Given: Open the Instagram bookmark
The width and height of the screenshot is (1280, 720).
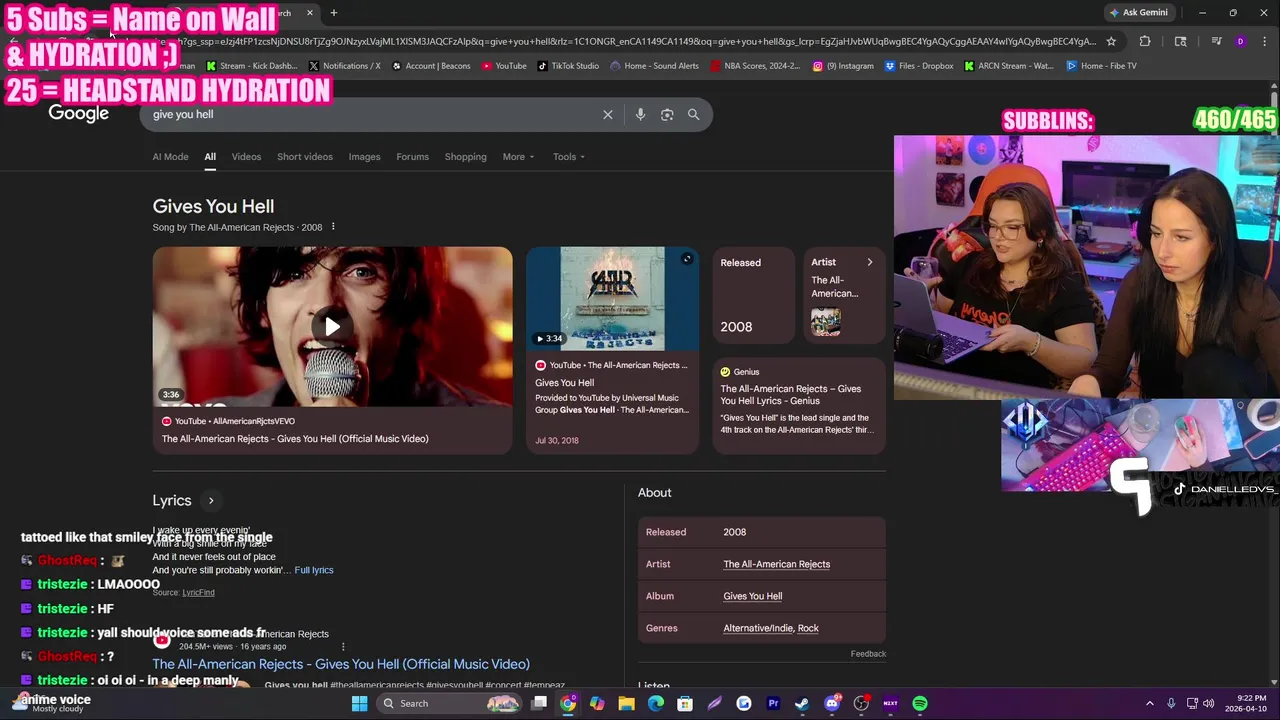Looking at the screenshot, I should tap(842, 66).
